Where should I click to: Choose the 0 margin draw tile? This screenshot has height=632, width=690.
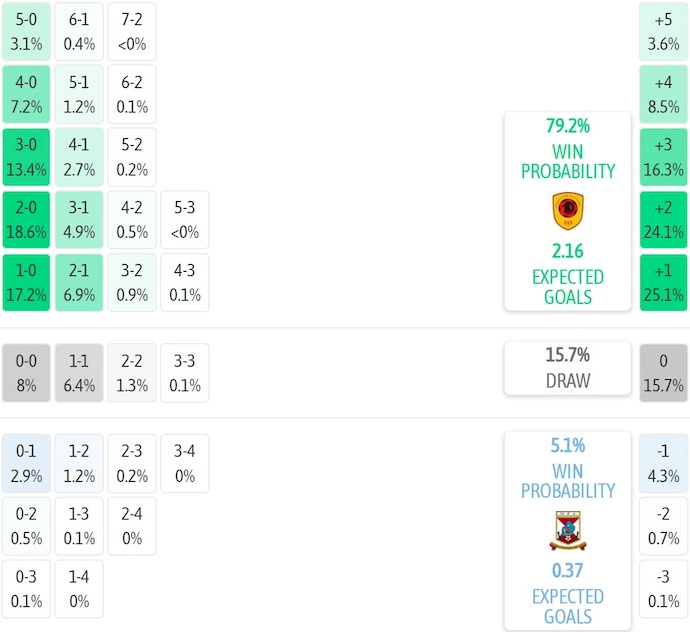pos(664,373)
